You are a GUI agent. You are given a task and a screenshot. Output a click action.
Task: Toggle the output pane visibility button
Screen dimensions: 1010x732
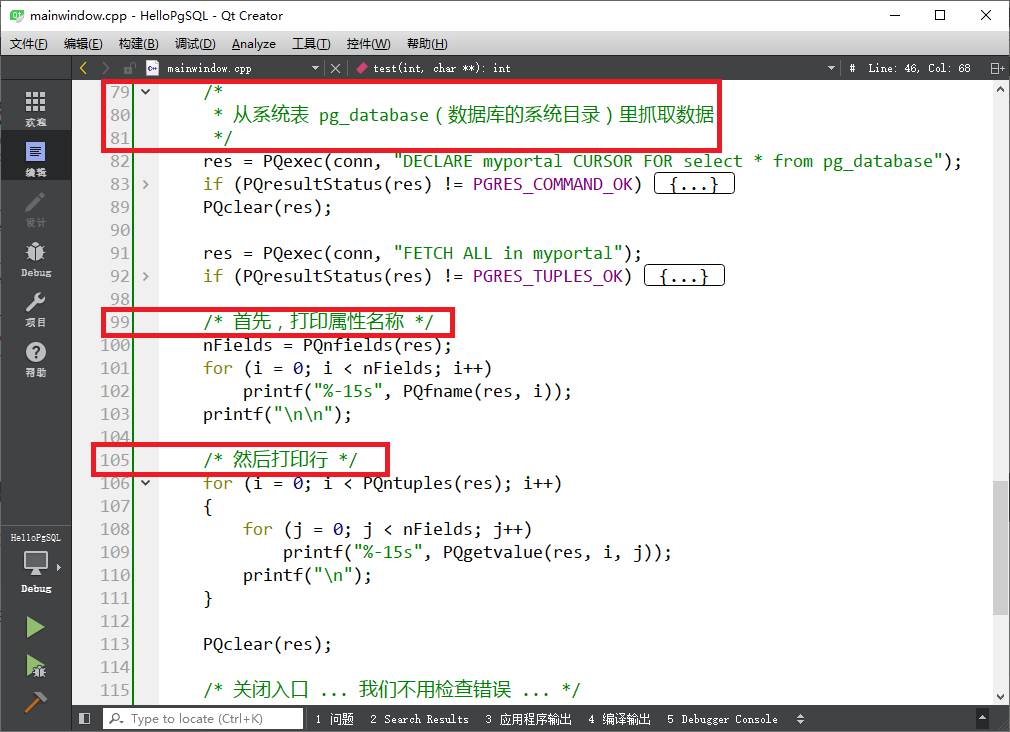point(85,718)
